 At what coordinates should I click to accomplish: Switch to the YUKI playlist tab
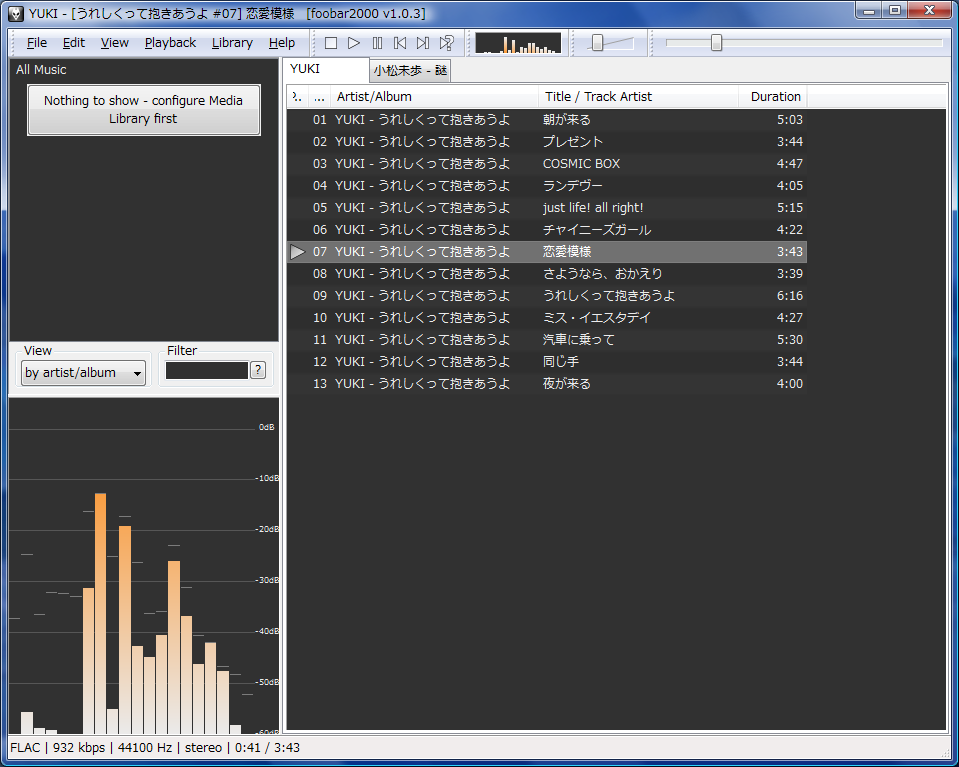(x=325, y=69)
